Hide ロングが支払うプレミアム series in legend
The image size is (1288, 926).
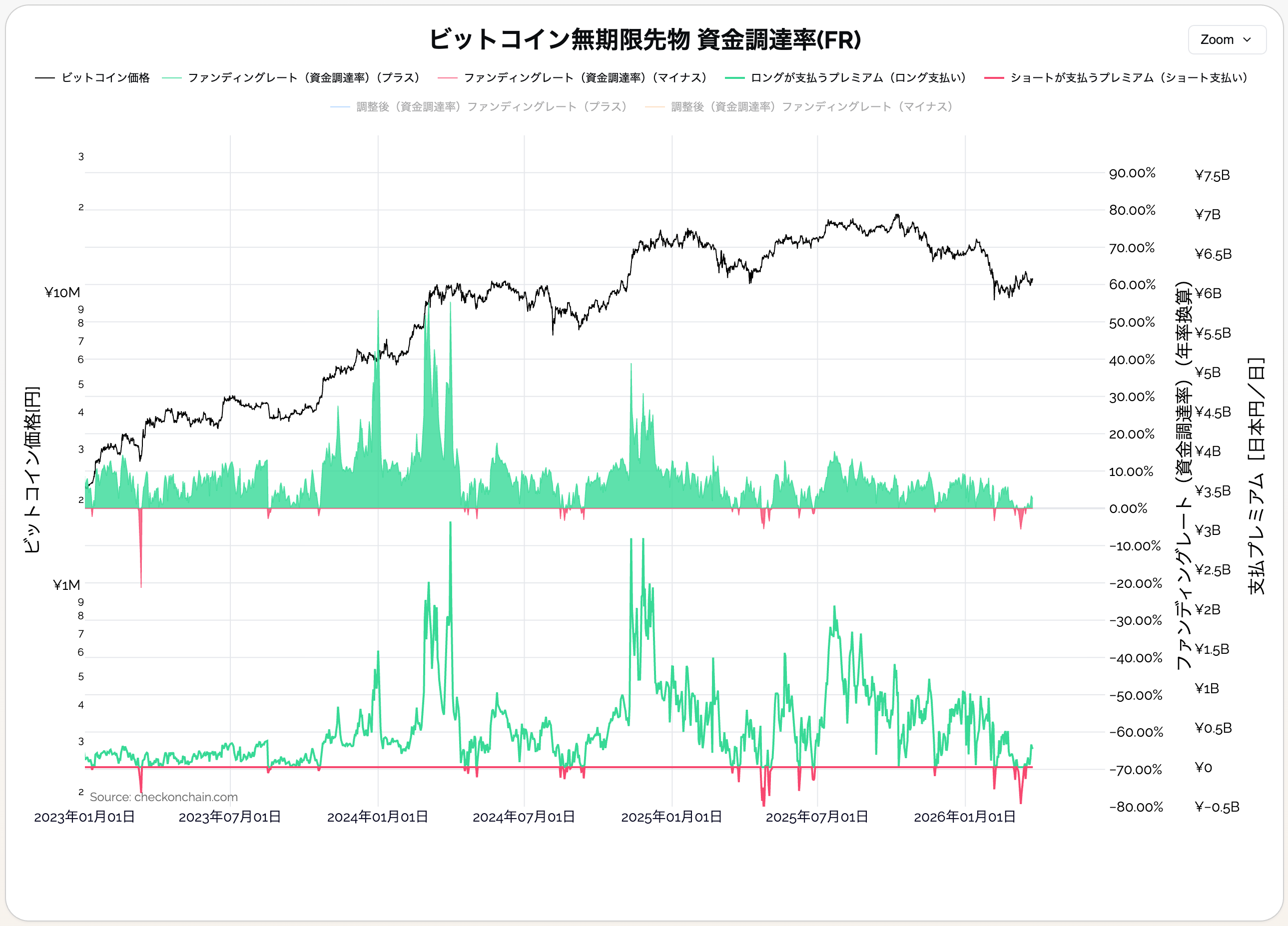tap(857, 78)
